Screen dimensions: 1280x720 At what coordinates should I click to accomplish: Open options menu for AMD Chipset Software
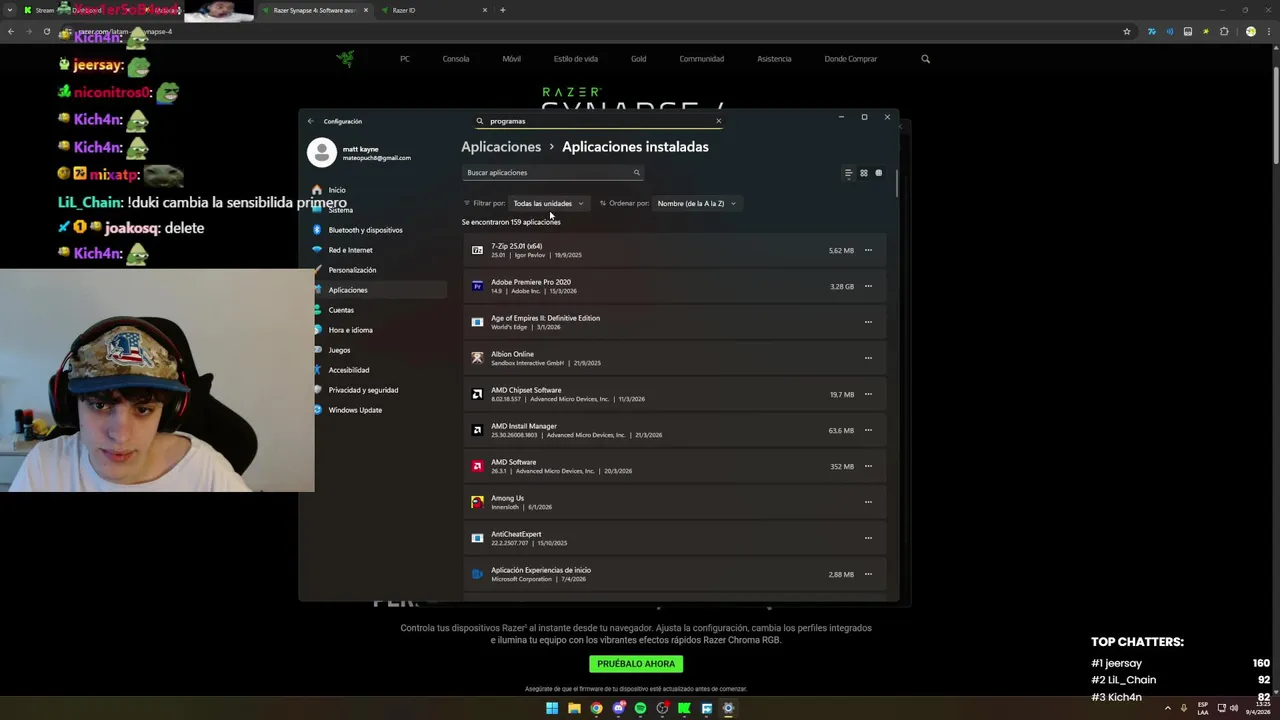868,394
